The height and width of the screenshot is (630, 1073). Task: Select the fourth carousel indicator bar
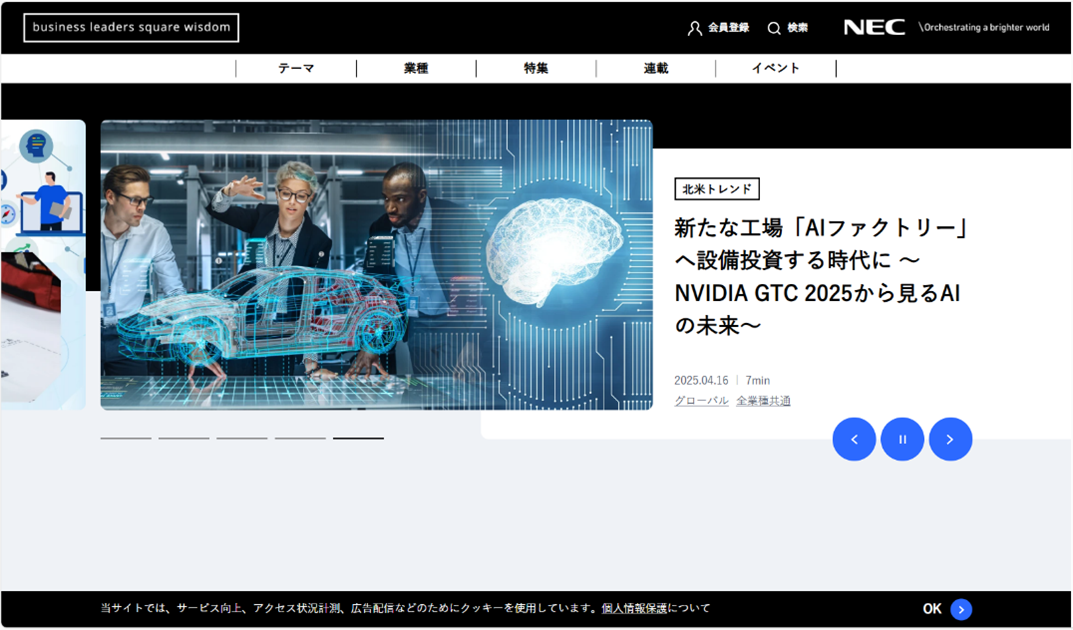[x=300, y=438]
